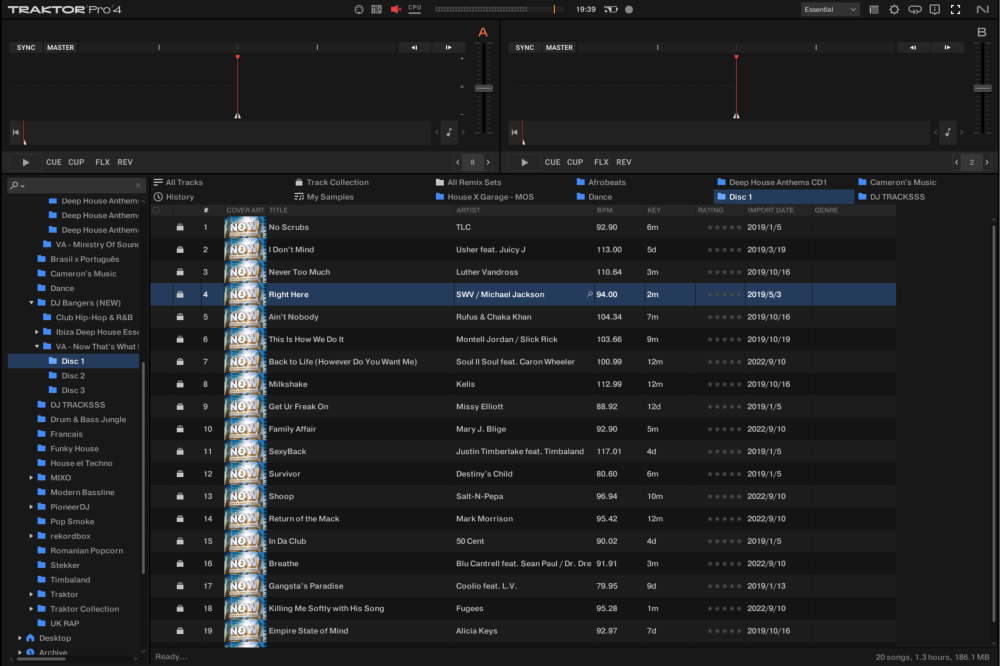Click the Native Instruments logo icon
The height and width of the screenshot is (666, 1000).
(983, 10)
